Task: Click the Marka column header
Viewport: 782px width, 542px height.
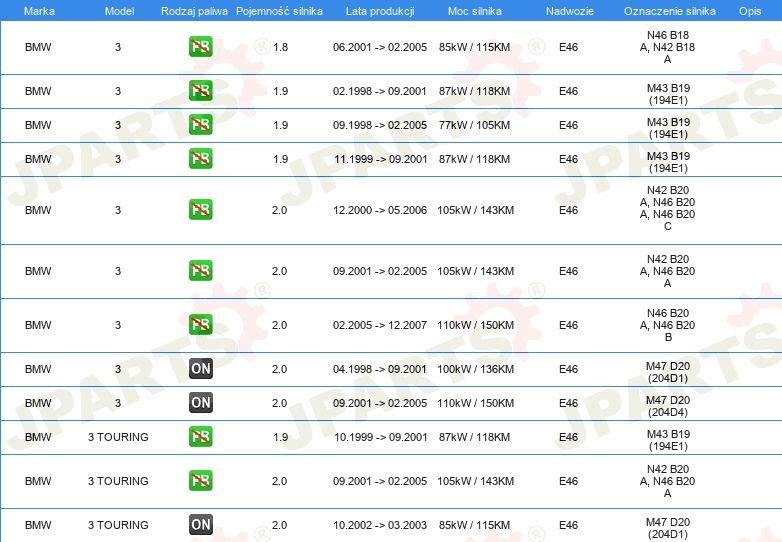Action: (x=39, y=11)
